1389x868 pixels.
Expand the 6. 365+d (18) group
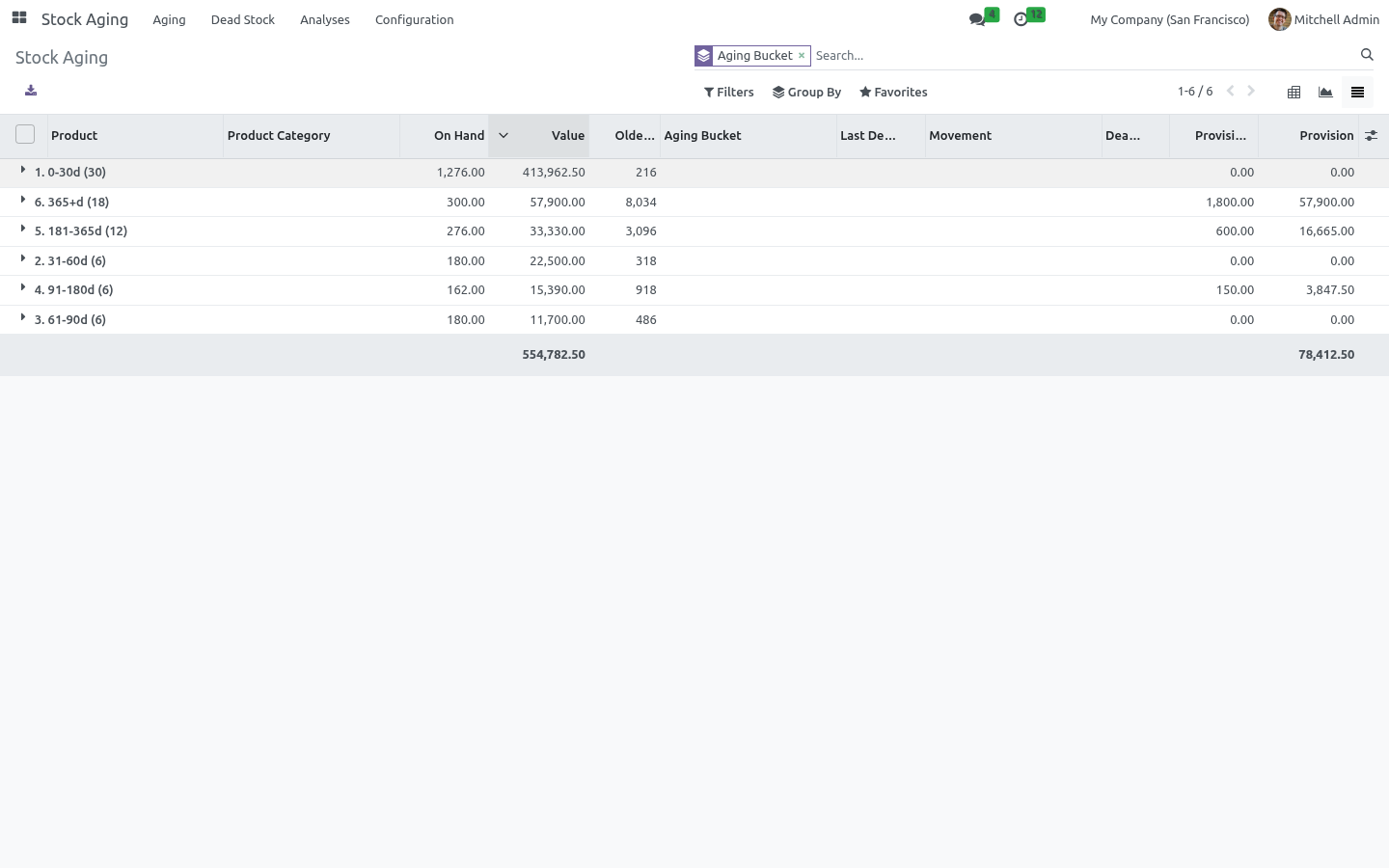coord(23,201)
